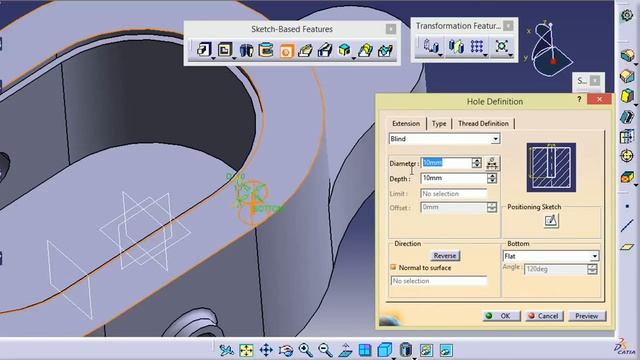
Task: Click the Cancel button
Action: [x=544, y=316]
